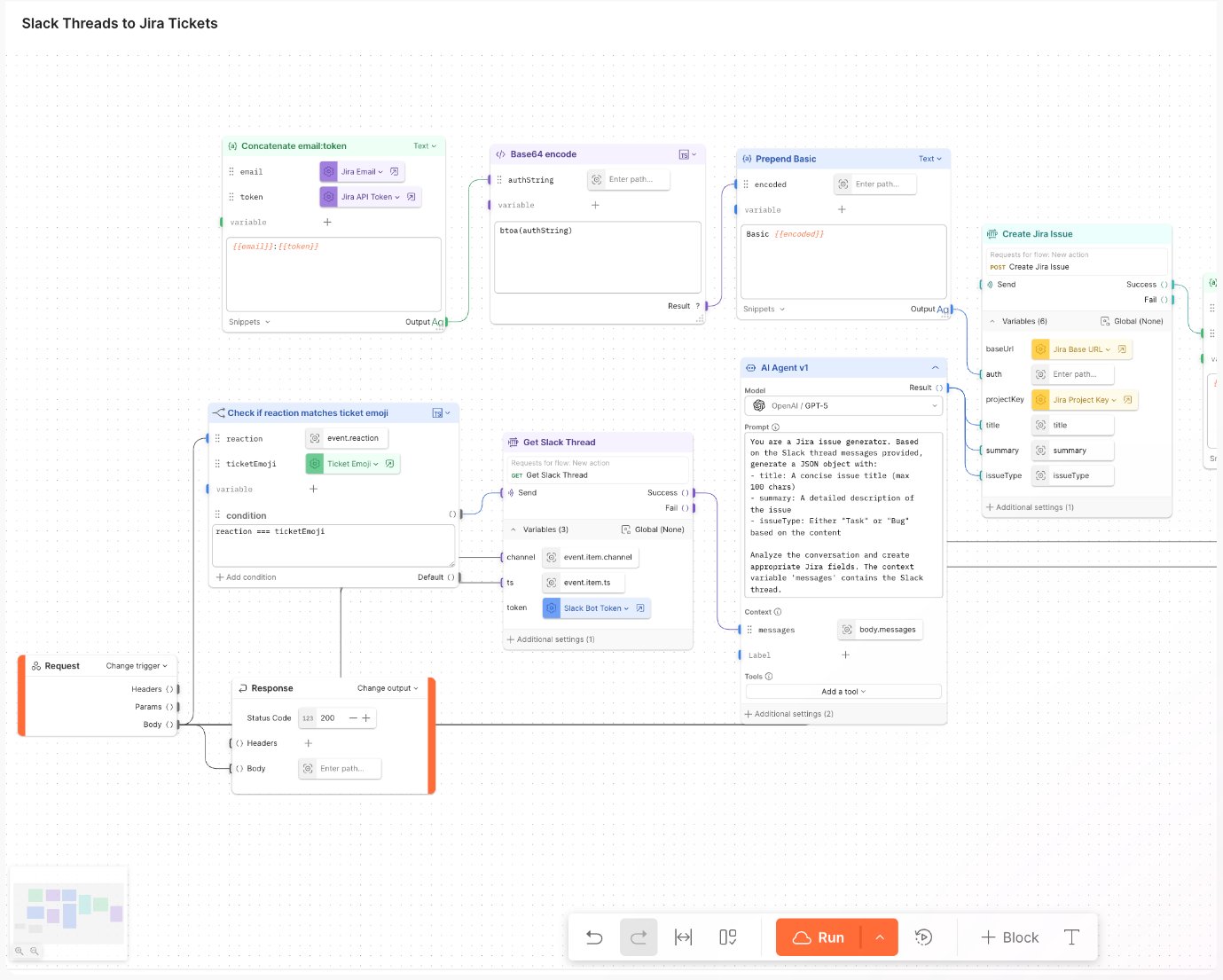
Task: Add a new Block
Action: pyautogui.click(x=1009, y=937)
